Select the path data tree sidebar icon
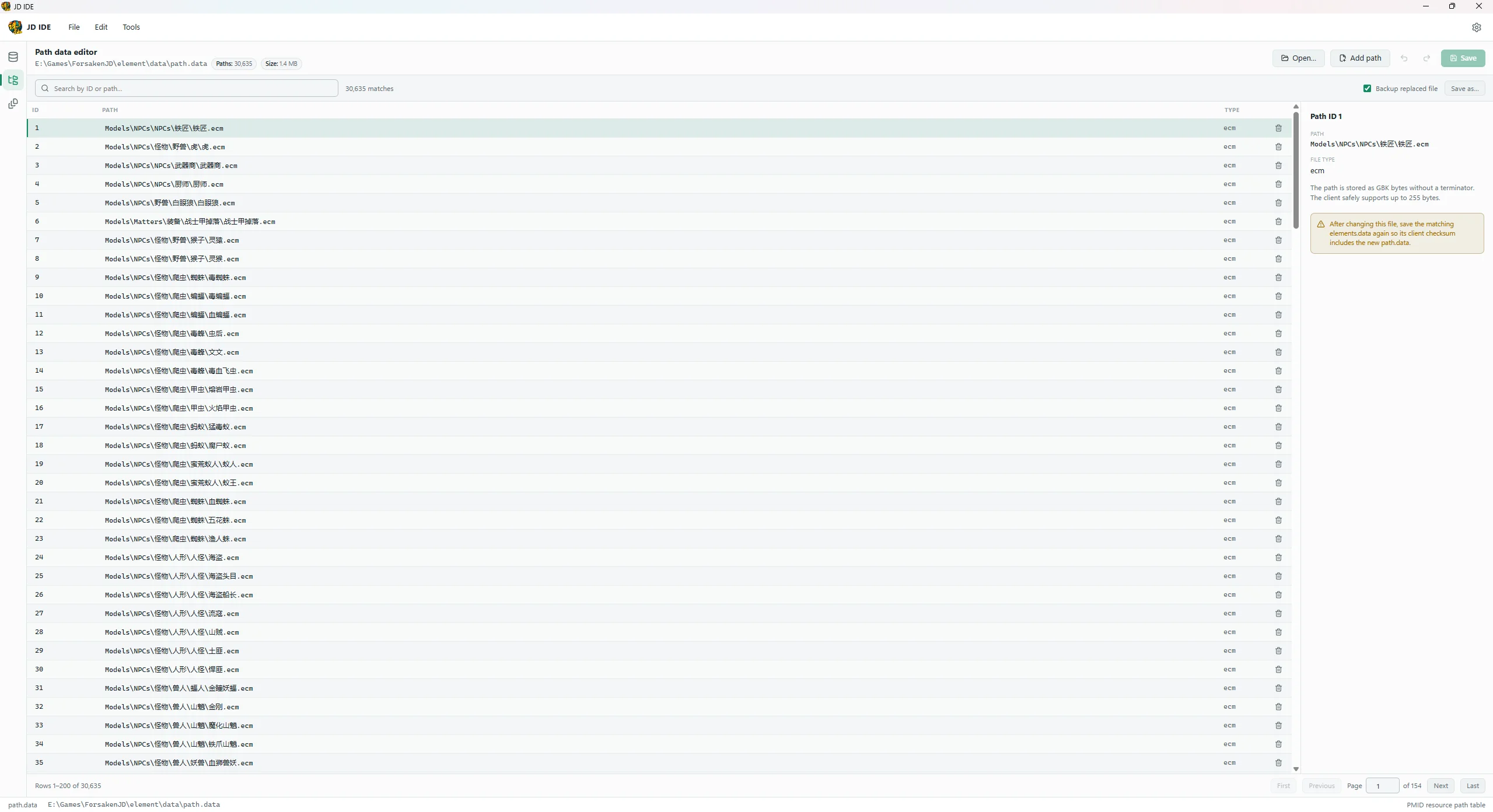Viewport: 1493px width, 812px height. [x=13, y=80]
